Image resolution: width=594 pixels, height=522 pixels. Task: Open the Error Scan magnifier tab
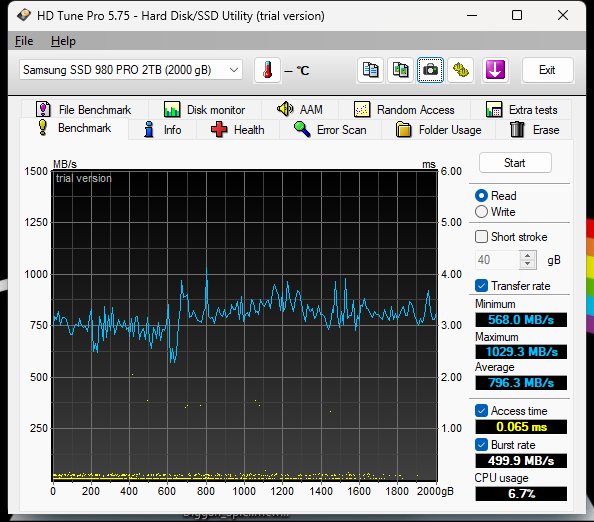click(330, 130)
